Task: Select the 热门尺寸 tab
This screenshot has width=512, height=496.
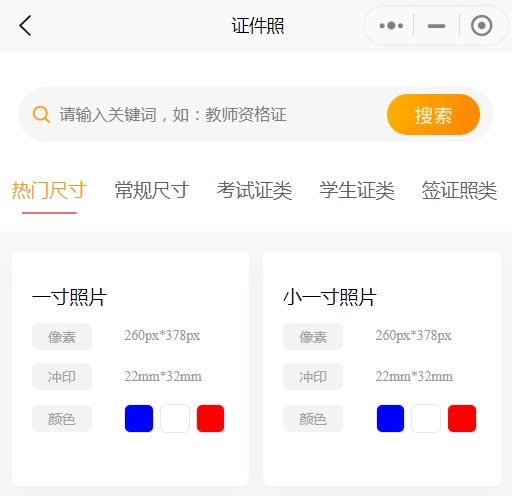Action: [x=49, y=190]
